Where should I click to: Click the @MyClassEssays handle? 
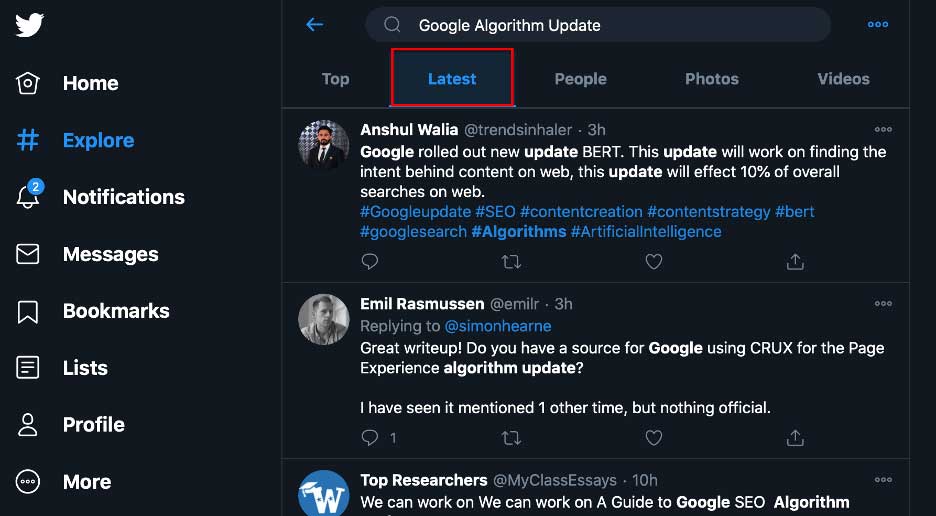[x=555, y=480]
